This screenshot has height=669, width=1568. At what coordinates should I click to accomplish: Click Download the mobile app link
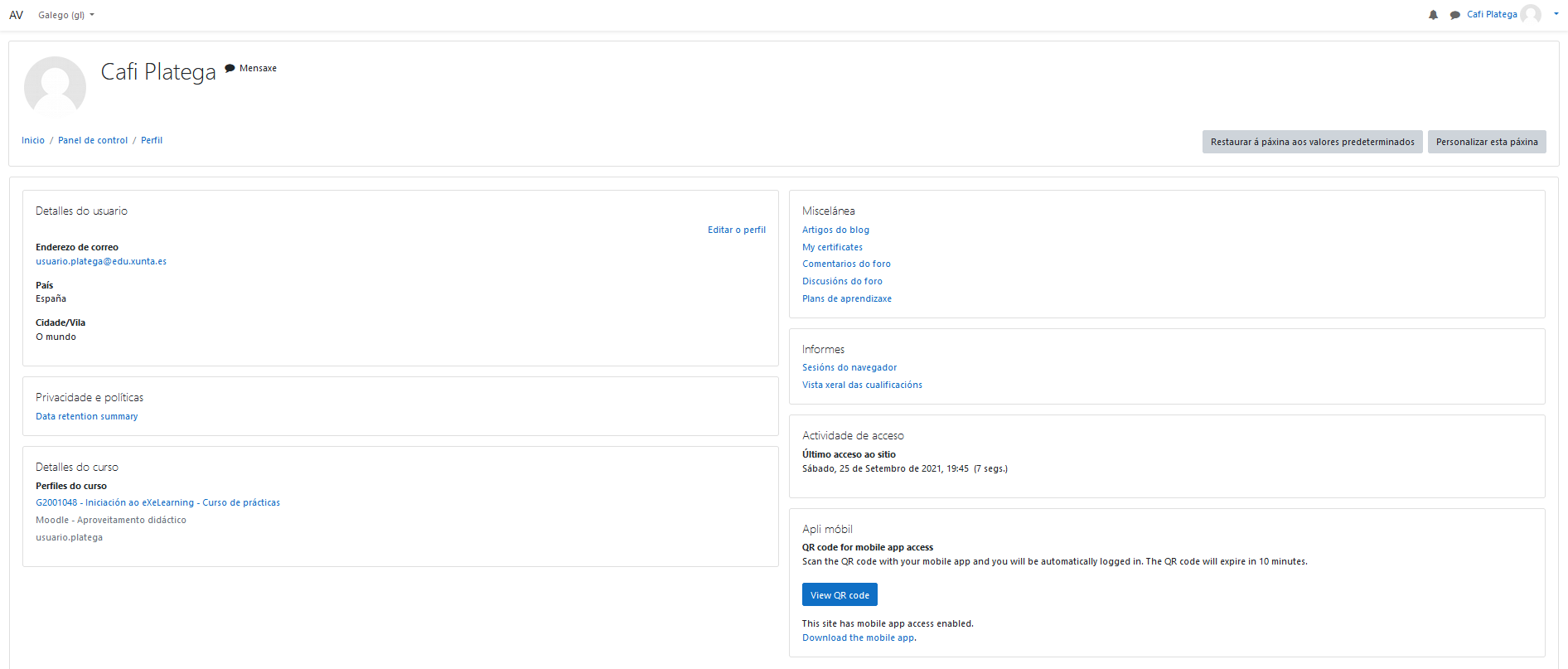coord(858,637)
